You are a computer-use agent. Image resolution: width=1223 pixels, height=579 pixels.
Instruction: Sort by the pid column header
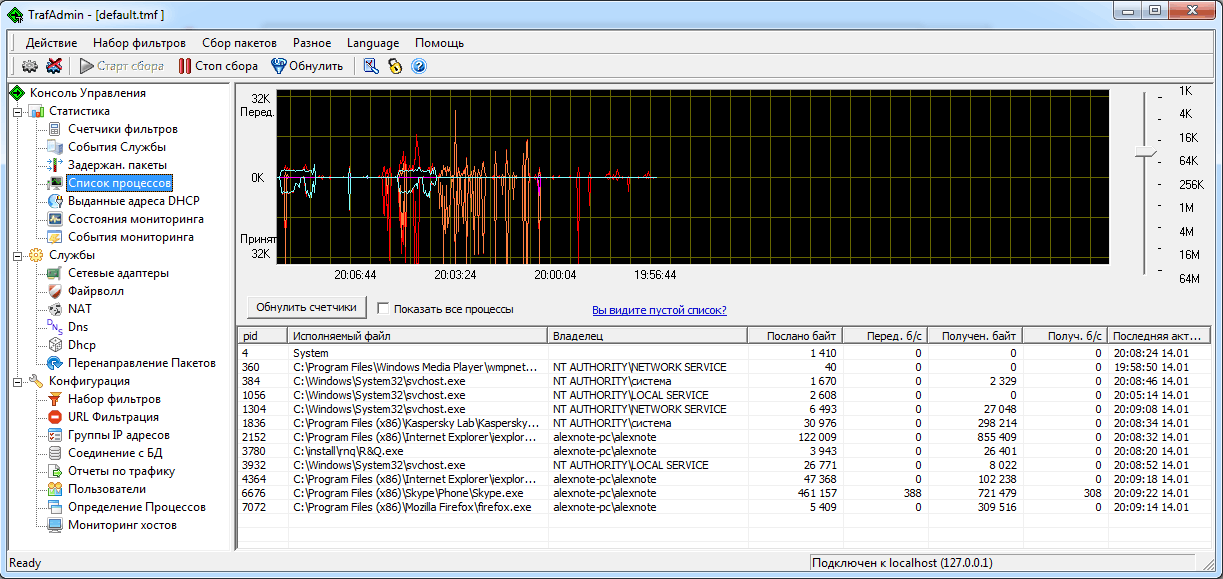(x=263, y=336)
